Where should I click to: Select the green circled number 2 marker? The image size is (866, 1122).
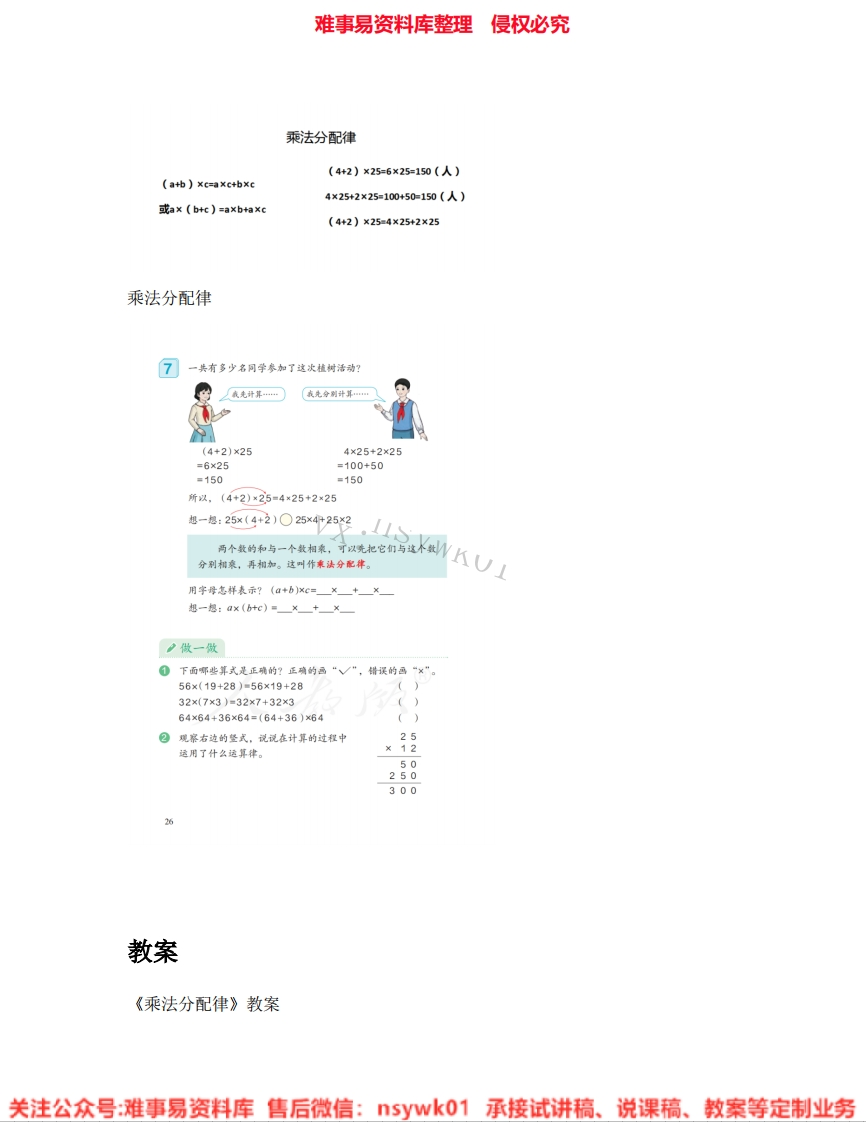pos(164,737)
